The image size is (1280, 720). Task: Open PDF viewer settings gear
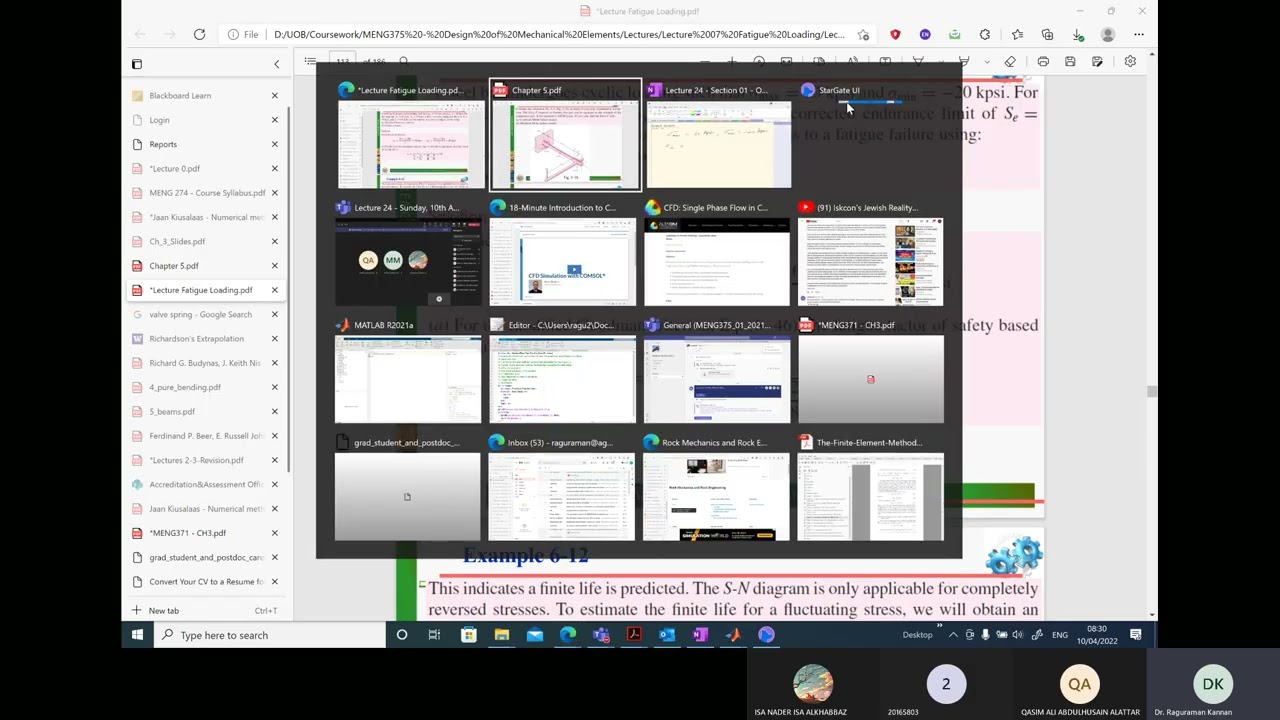click(1130, 62)
